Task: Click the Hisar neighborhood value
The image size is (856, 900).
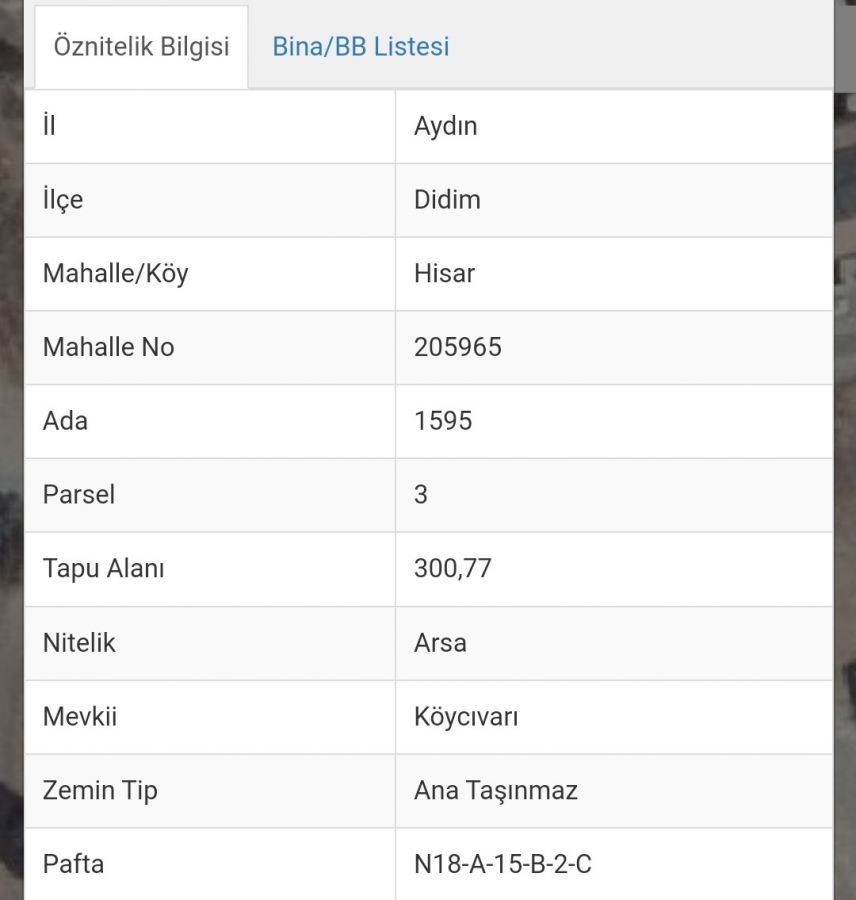Action: pos(444,273)
